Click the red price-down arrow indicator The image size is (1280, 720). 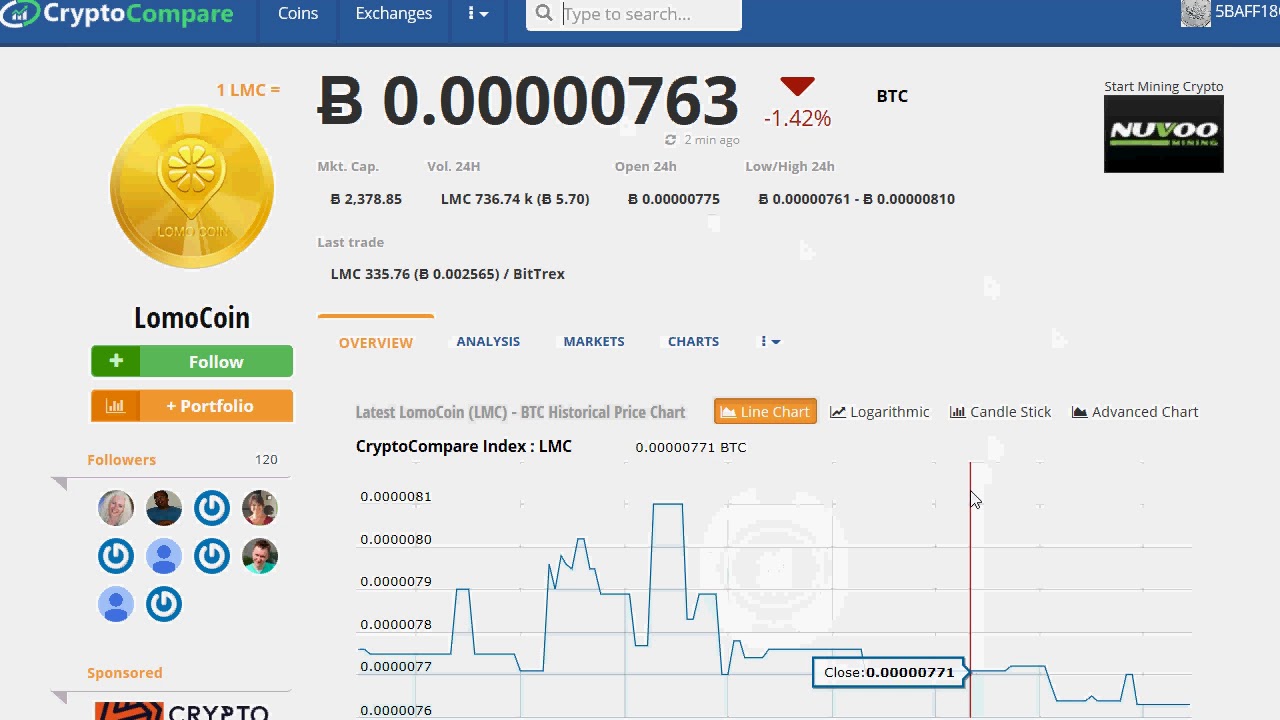coord(797,86)
